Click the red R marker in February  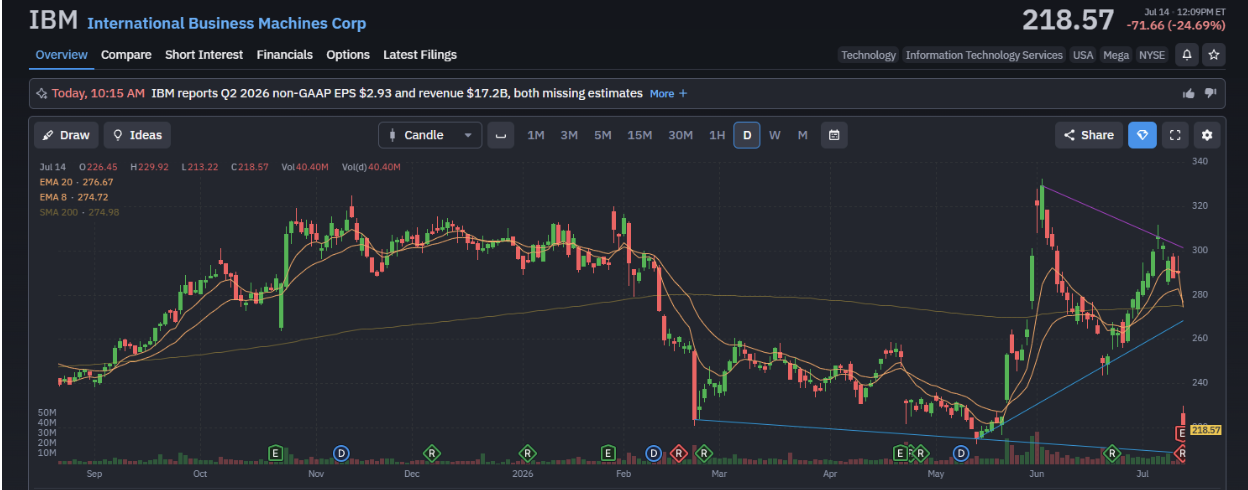coord(677,453)
